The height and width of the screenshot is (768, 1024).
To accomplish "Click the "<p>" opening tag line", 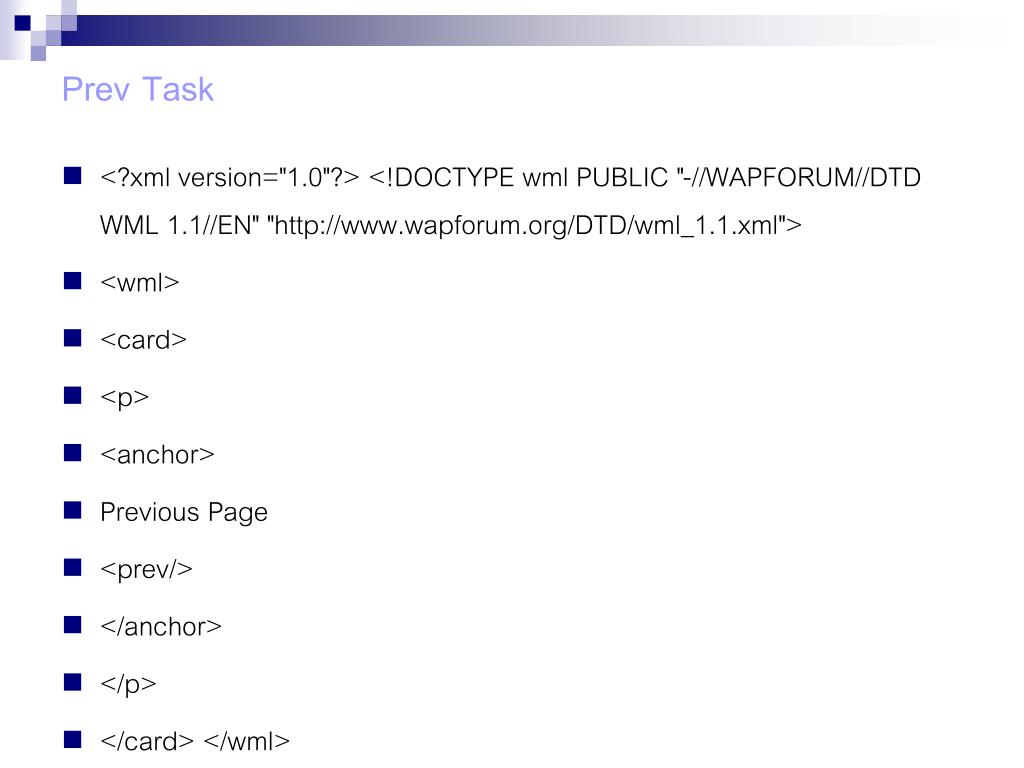I will [125, 398].
